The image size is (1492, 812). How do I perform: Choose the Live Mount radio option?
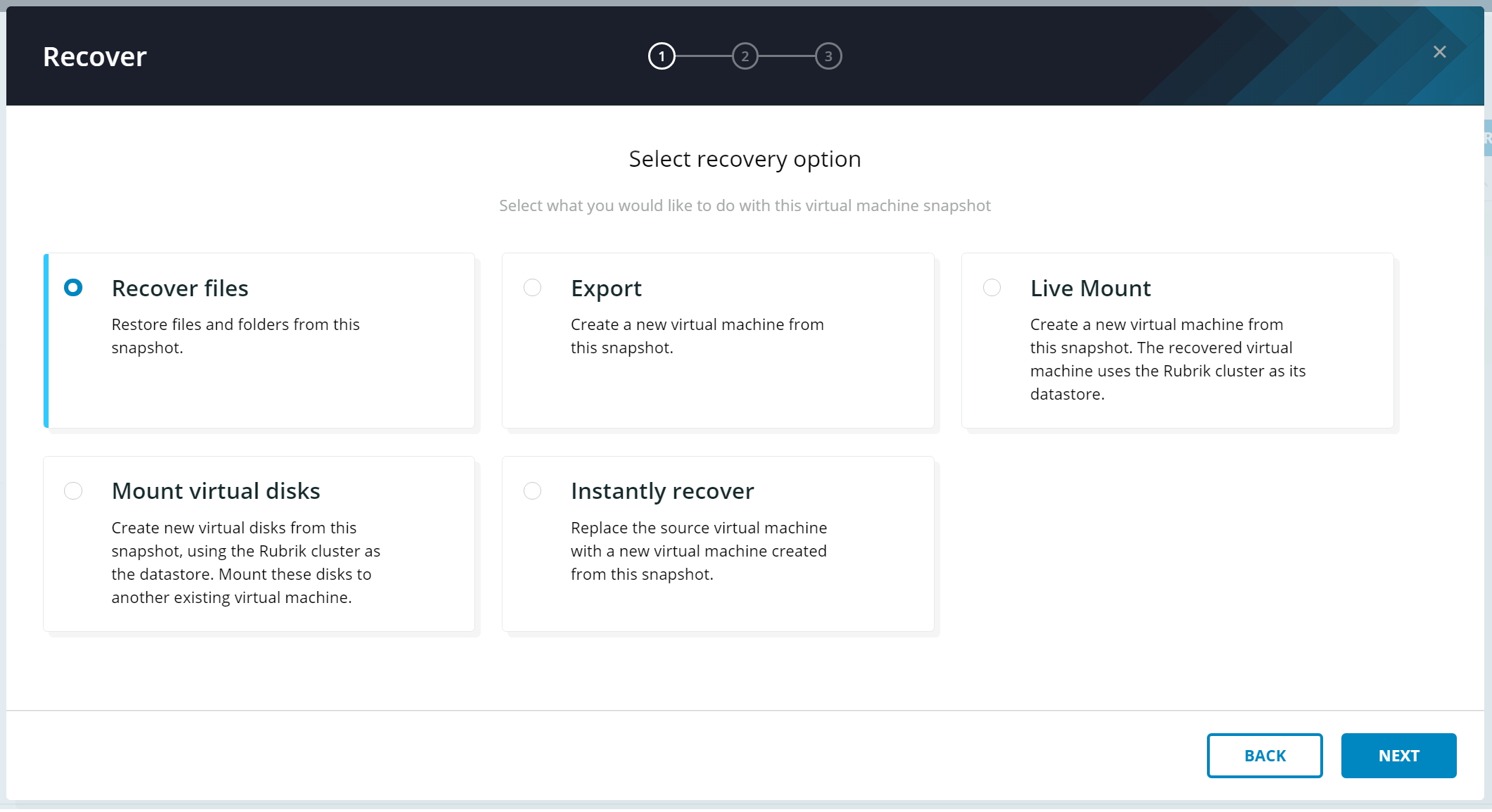[992, 288]
